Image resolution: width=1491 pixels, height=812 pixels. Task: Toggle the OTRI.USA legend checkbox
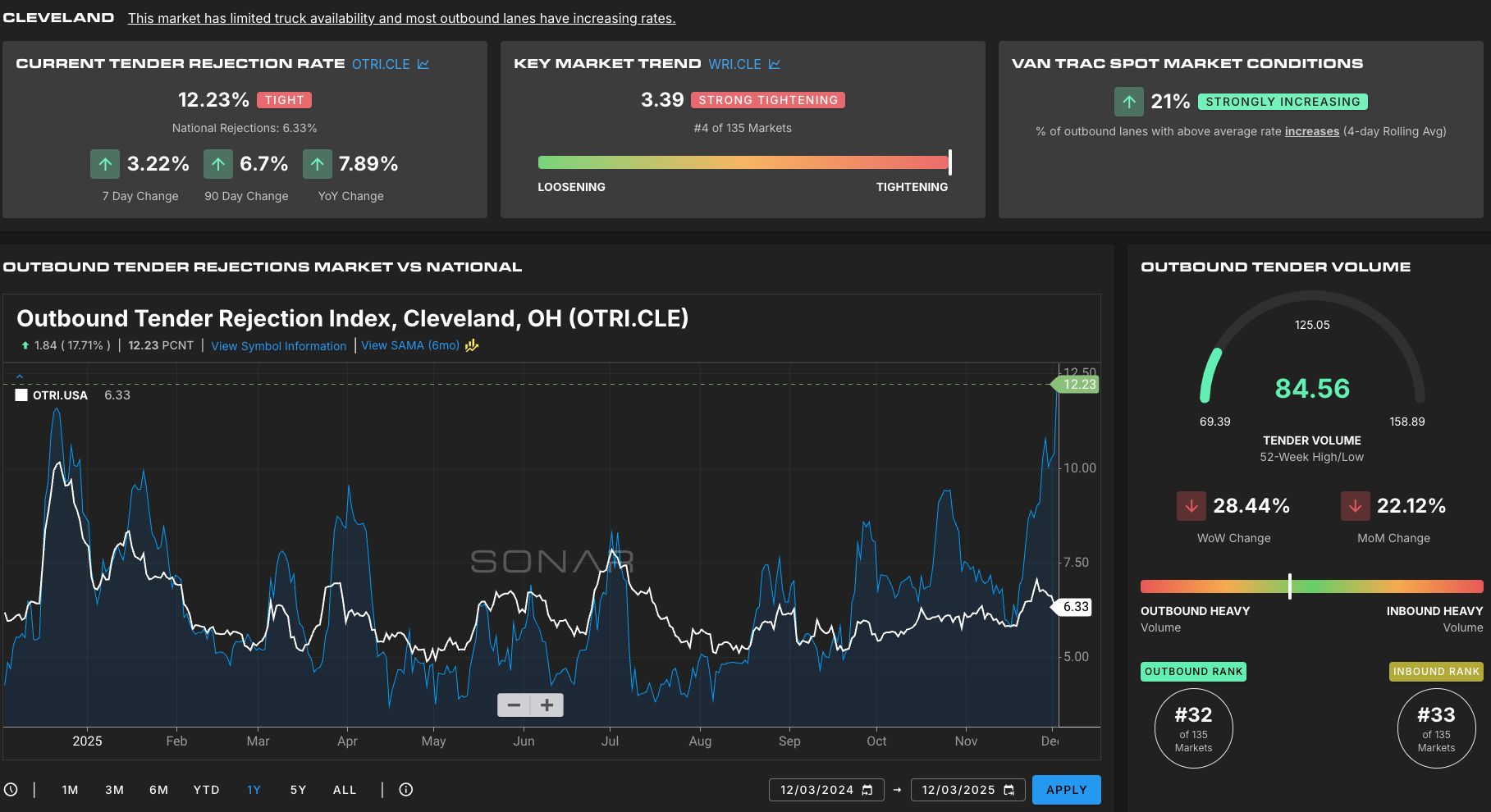pos(21,395)
